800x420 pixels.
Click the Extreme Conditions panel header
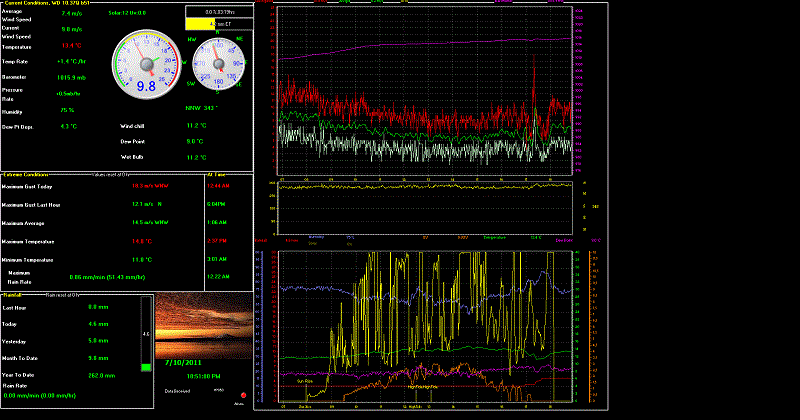coord(28,174)
